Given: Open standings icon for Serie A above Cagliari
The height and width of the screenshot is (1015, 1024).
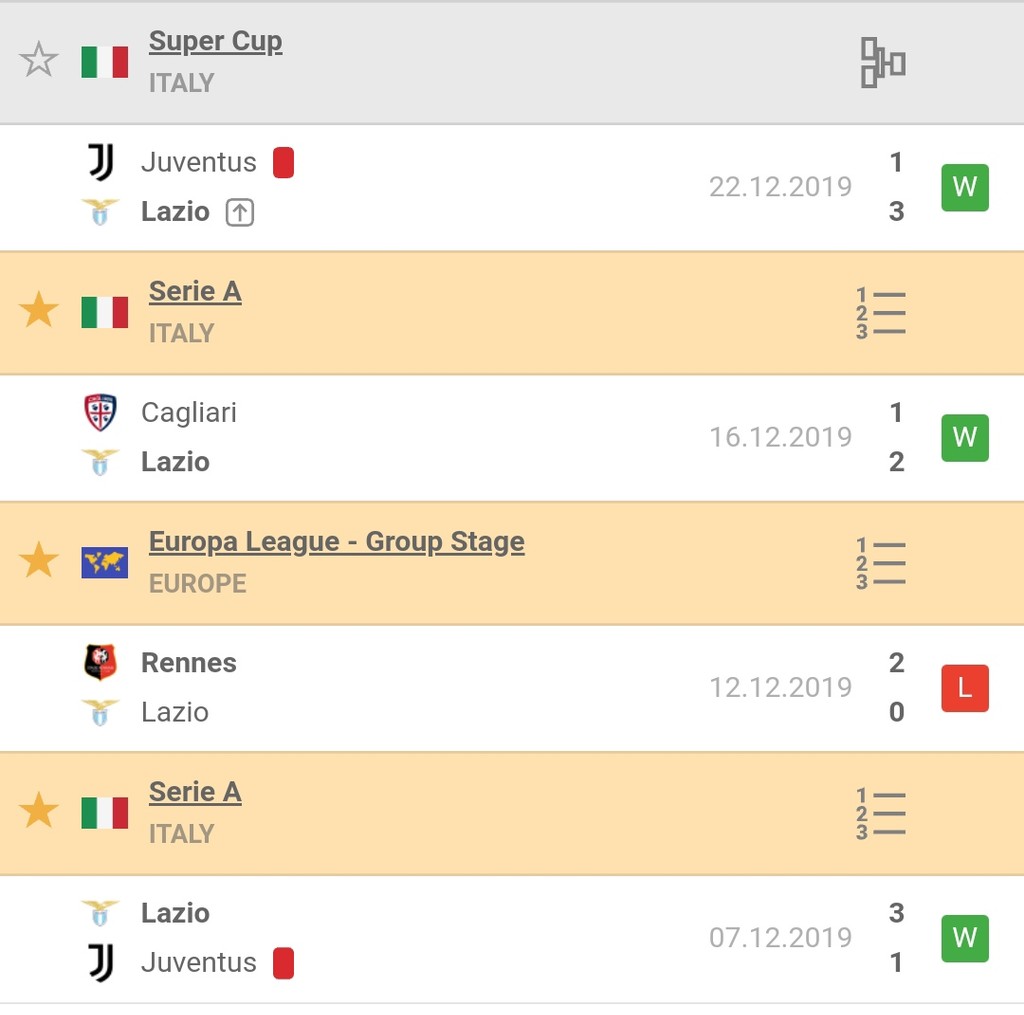Looking at the screenshot, I should [x=881, y=313].
